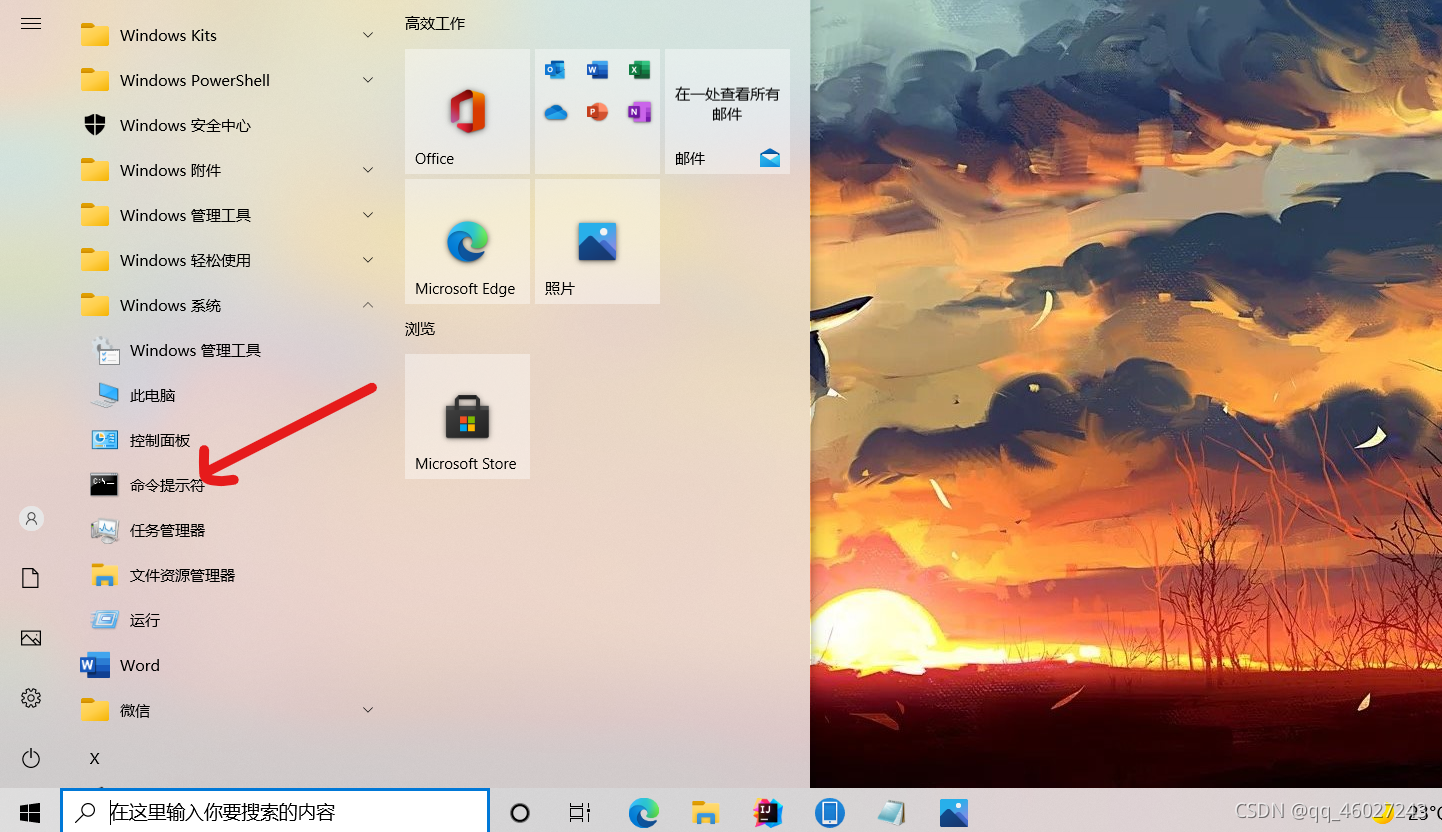Screen dimensions: 1442x832
Task: Open Word in the app list
Action: point(230,665)
